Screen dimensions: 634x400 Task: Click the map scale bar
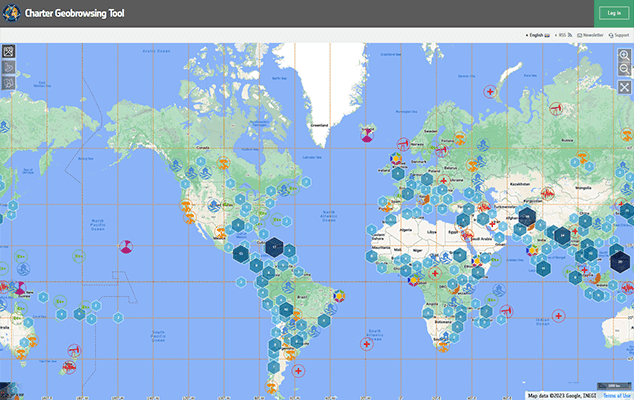tap(614, 386)
